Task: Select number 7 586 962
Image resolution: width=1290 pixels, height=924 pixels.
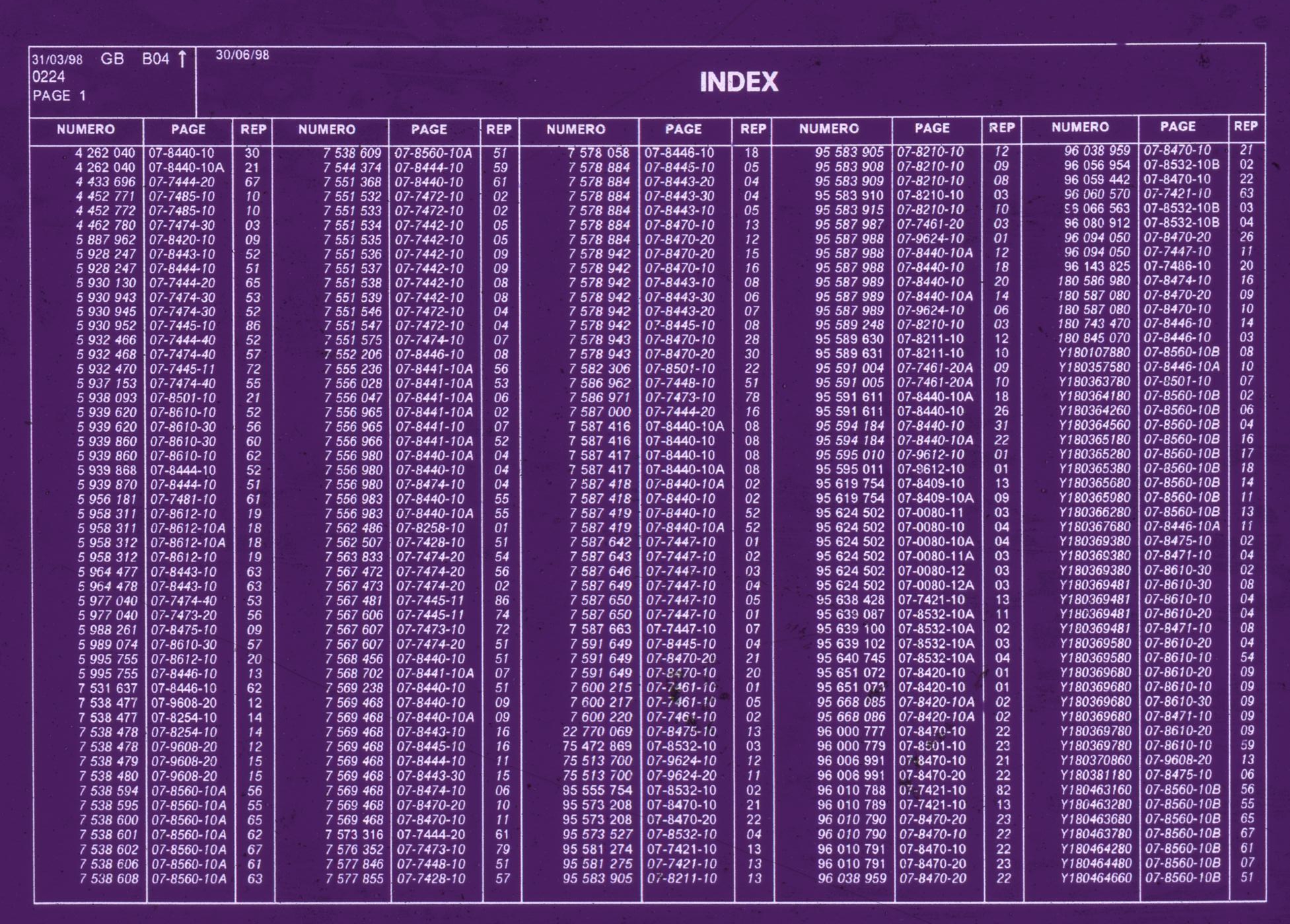Action: 600,383
